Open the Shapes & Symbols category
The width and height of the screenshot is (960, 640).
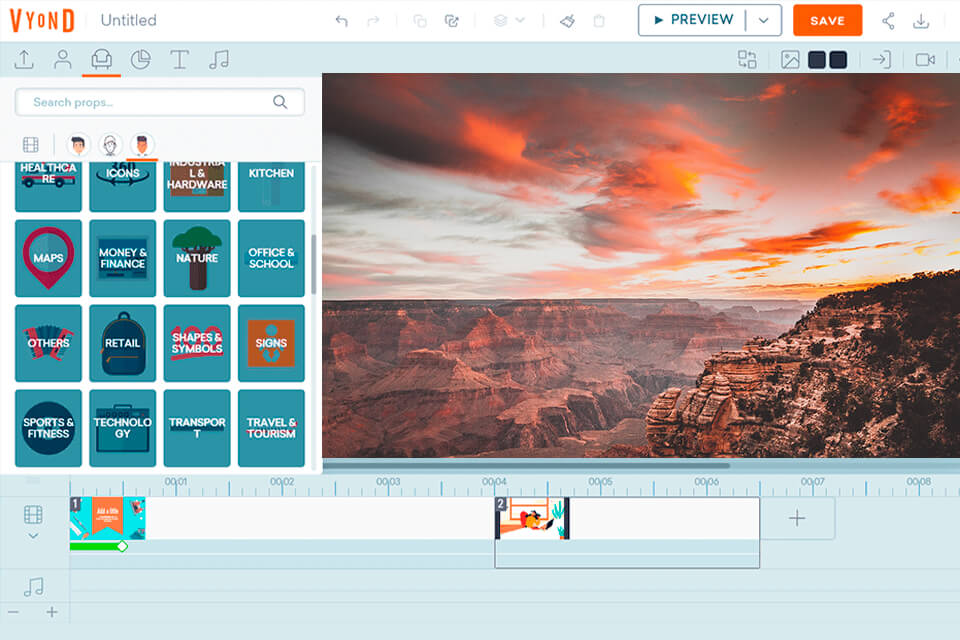point(197,343)
